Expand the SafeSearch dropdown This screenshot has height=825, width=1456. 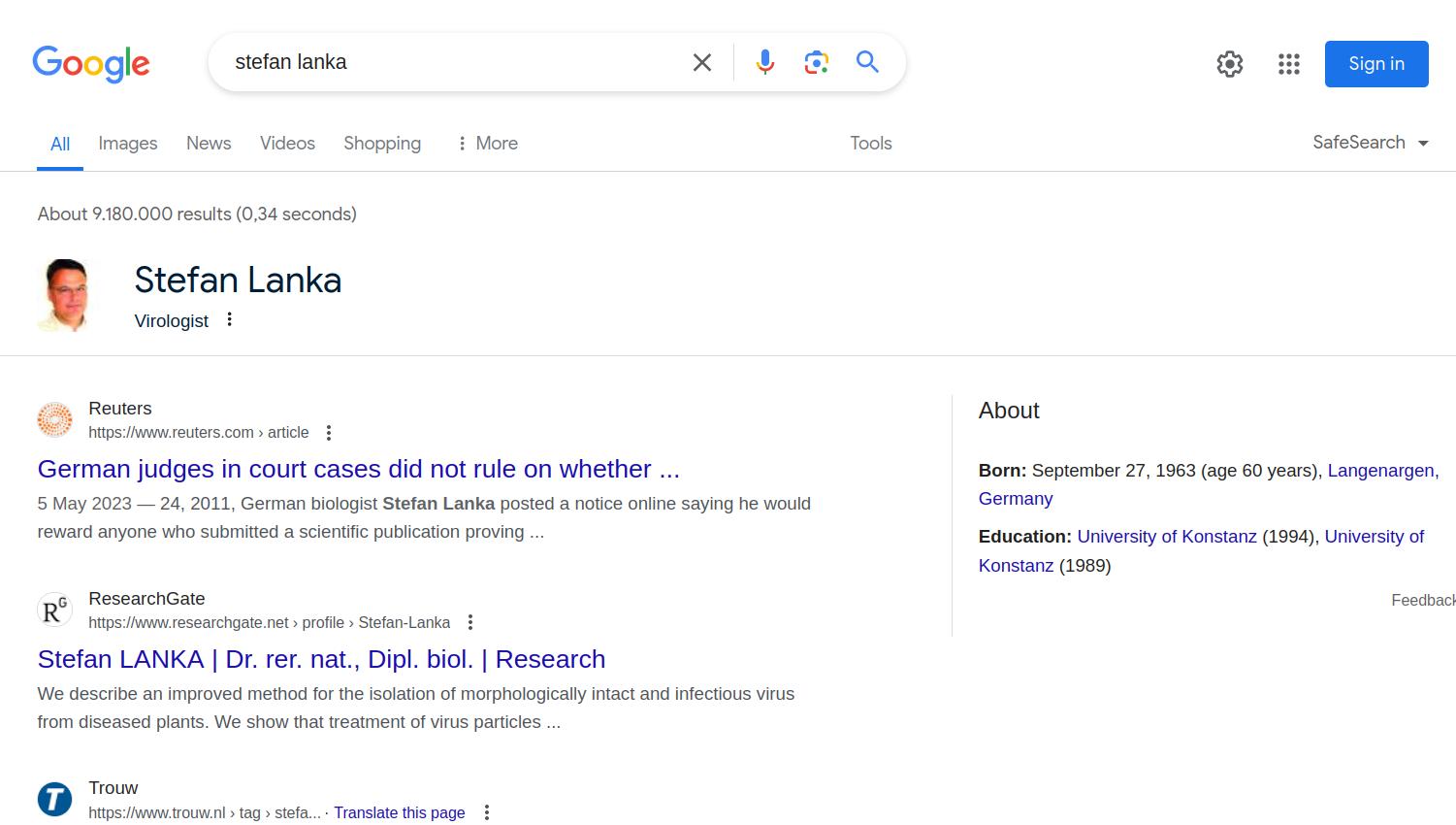[1370, 143]
